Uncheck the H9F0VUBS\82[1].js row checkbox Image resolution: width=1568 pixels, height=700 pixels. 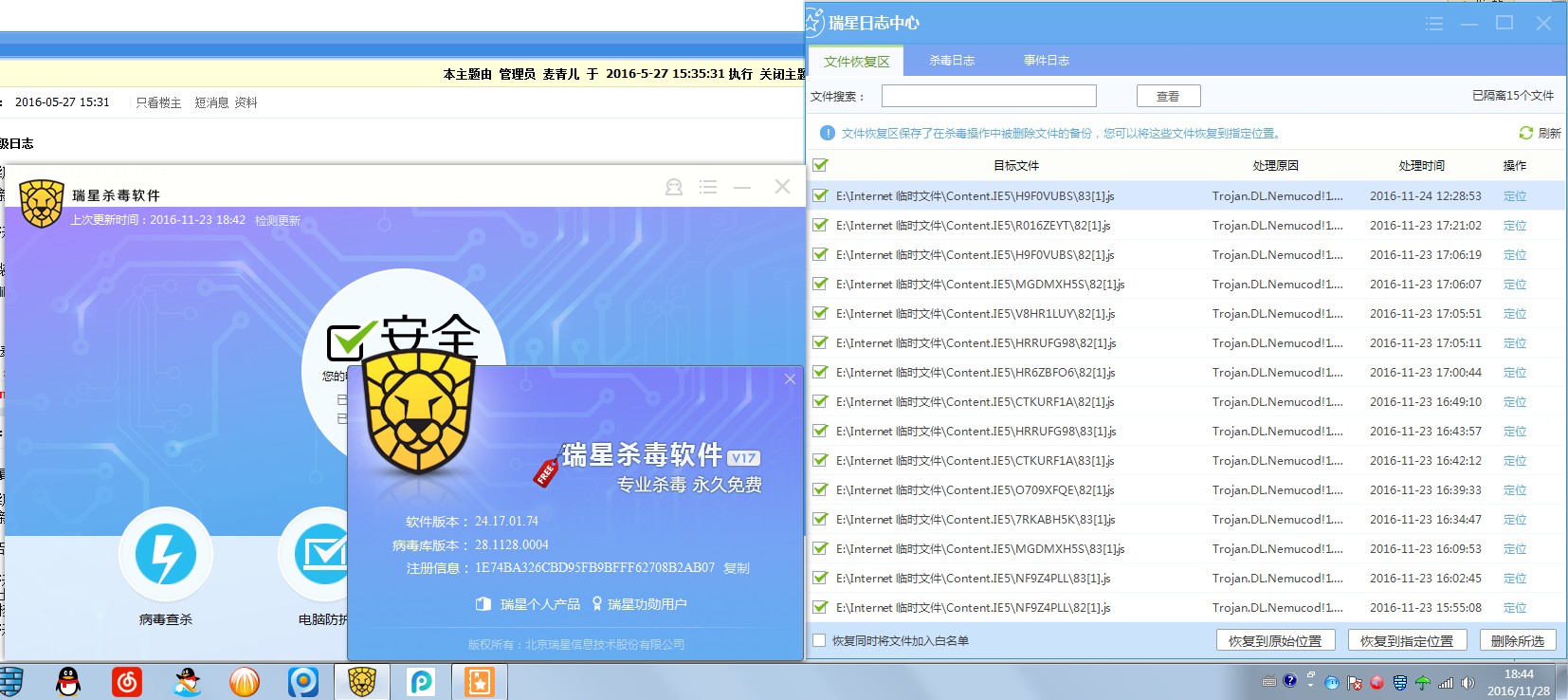[820, 254]
